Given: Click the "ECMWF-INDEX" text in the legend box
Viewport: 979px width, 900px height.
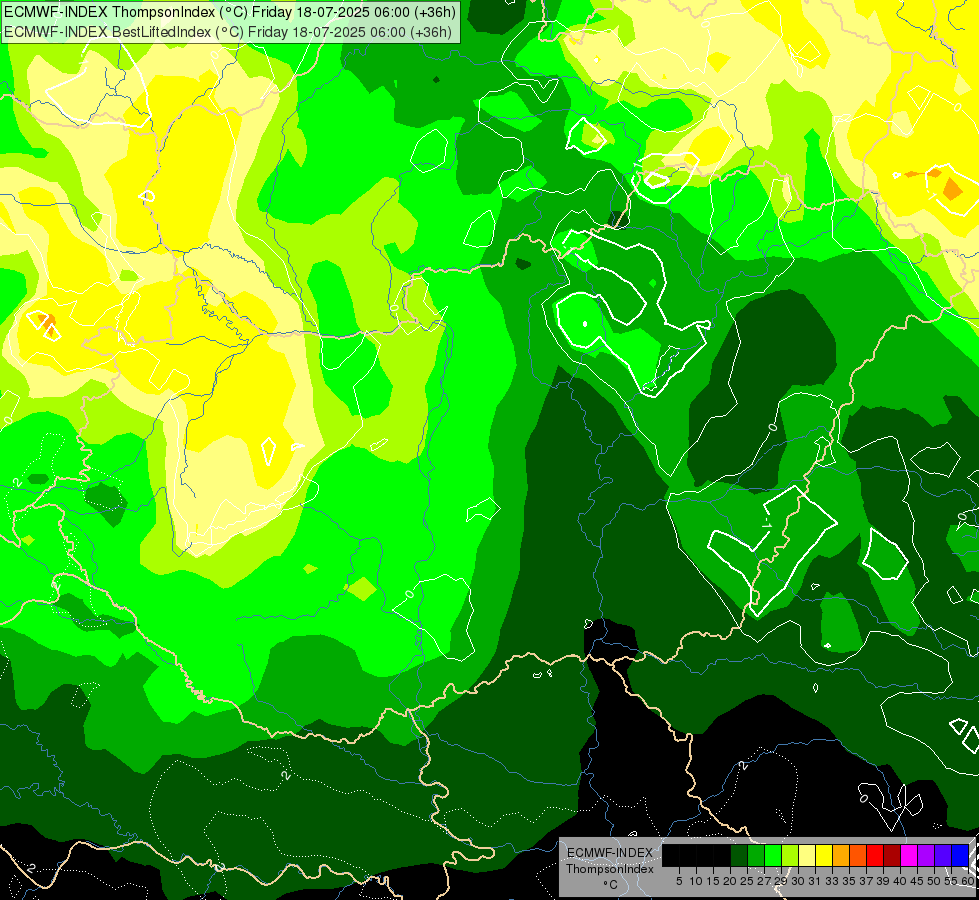Looking at the screenshot, I should pyautogui.click(x=610, y=853).
